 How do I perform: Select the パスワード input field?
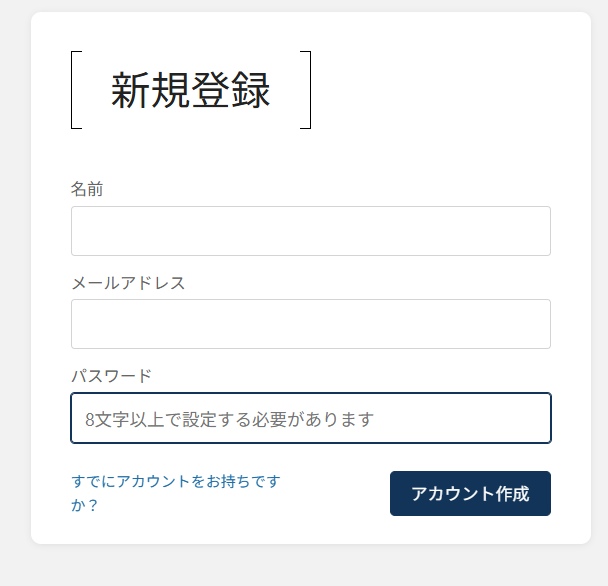pos(310,418)
